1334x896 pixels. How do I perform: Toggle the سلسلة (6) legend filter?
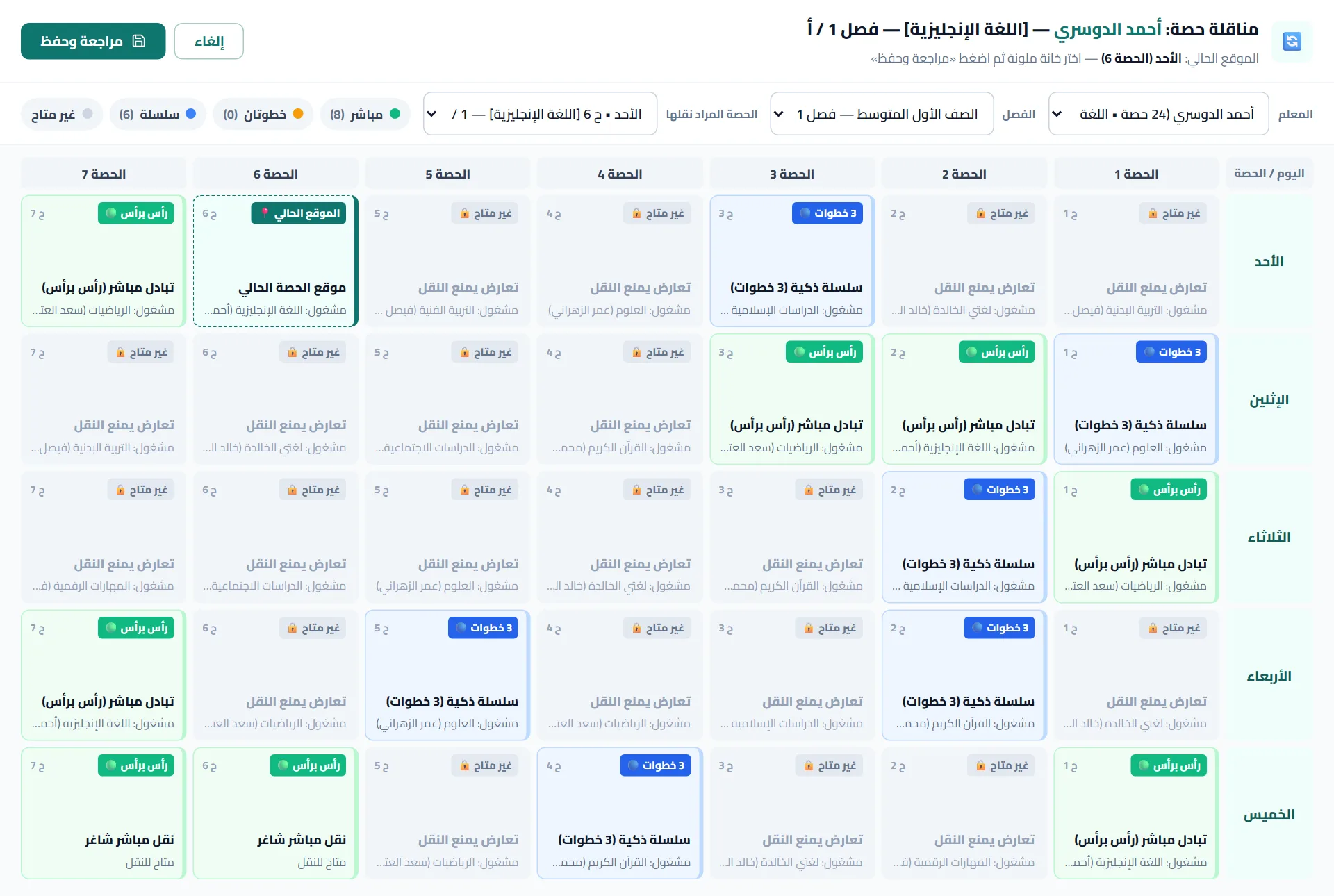pos(158,114)
